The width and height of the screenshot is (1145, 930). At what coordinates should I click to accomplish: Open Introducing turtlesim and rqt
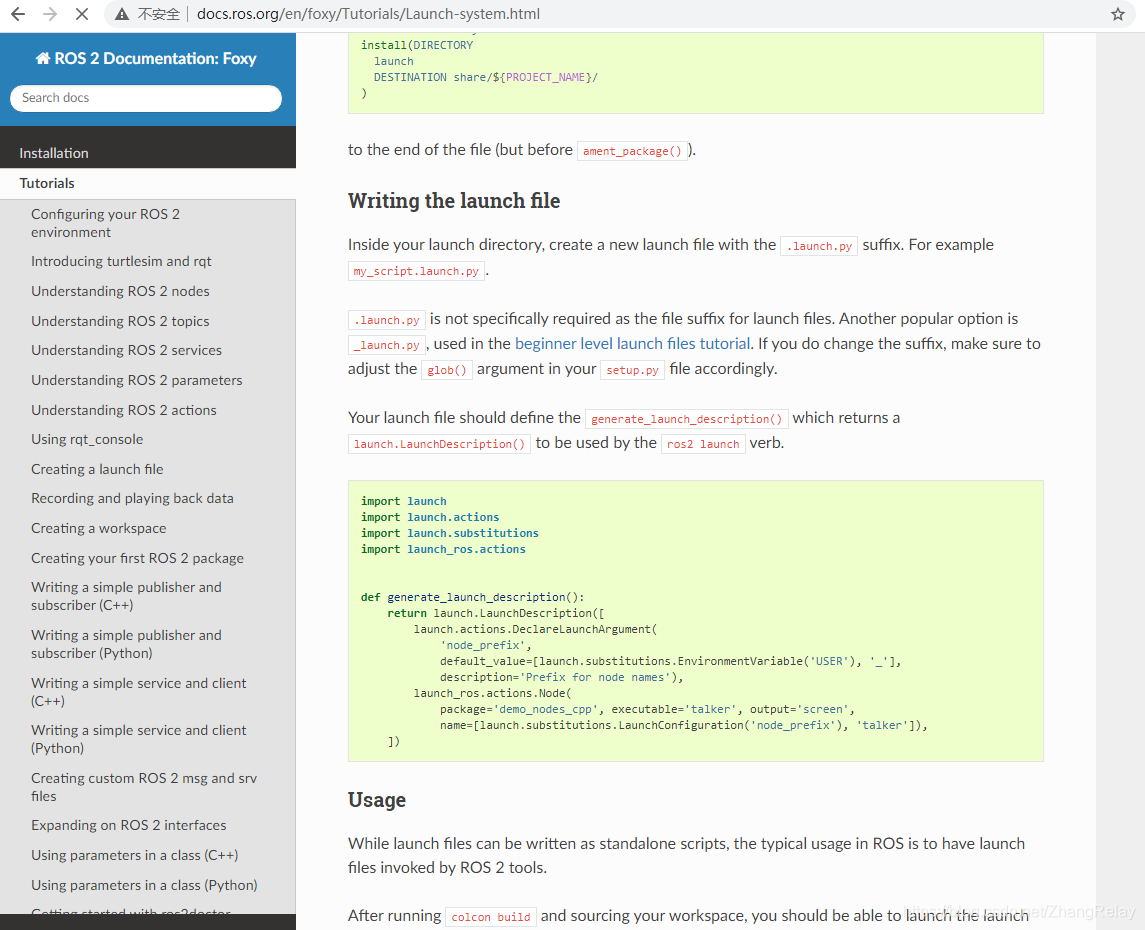[x=121, y=261]
